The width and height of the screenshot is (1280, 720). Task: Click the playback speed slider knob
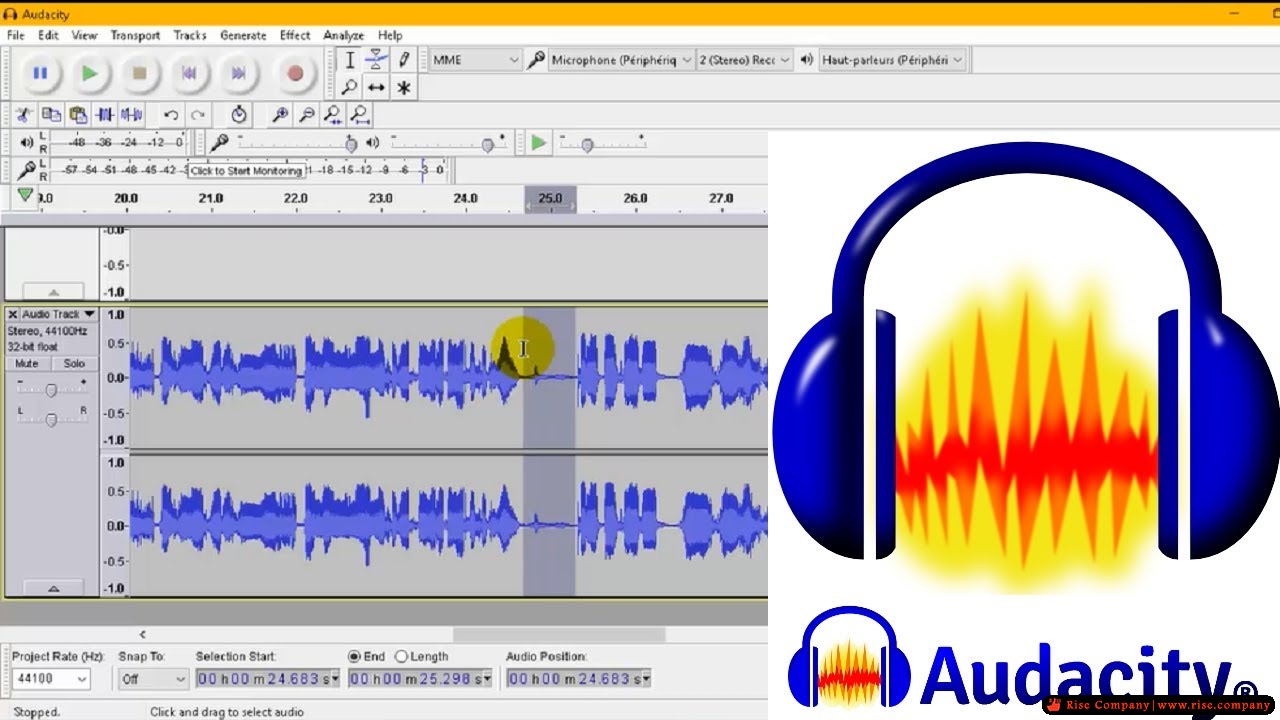[587, 145]
